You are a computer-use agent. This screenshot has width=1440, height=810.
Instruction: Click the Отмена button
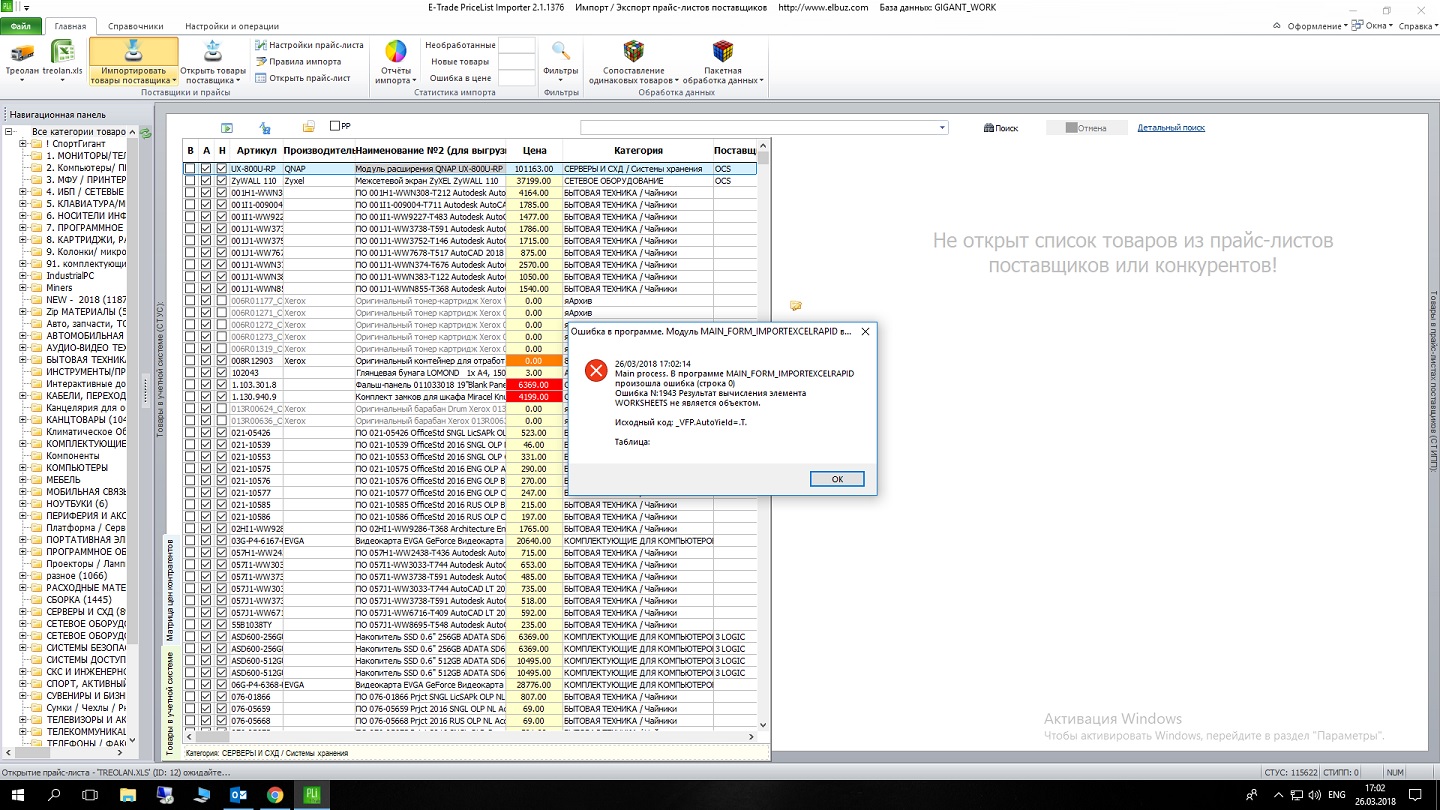1087,128
